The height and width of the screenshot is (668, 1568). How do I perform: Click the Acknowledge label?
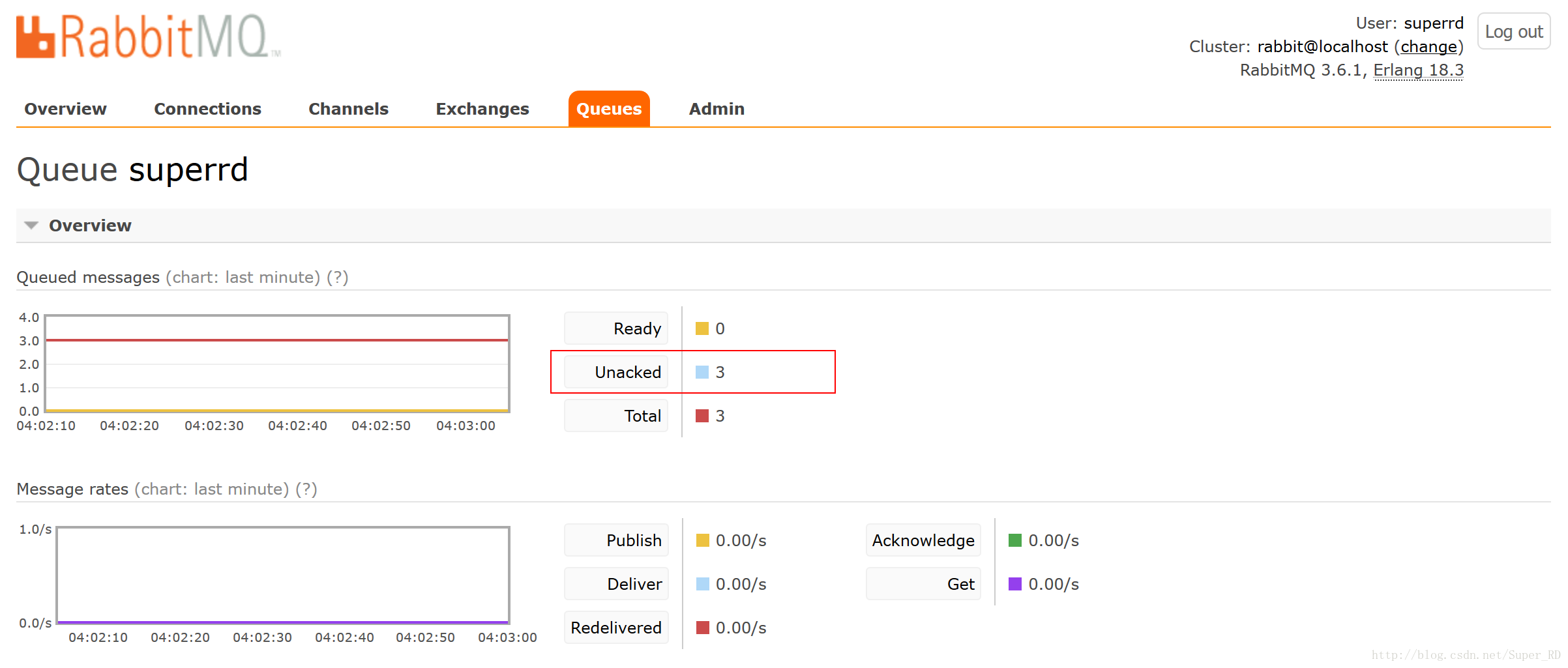(923, 540)
